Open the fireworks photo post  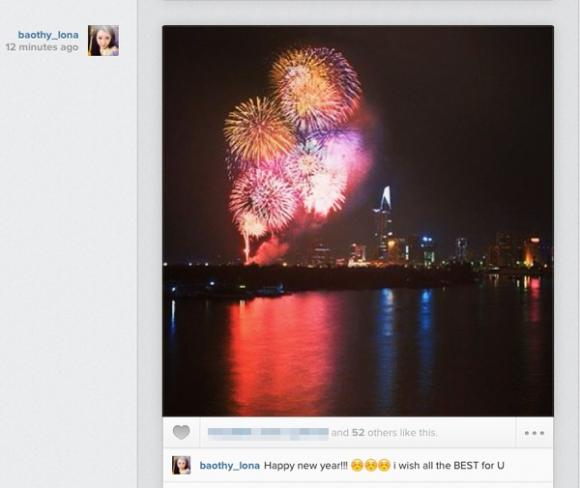(358, 221)
